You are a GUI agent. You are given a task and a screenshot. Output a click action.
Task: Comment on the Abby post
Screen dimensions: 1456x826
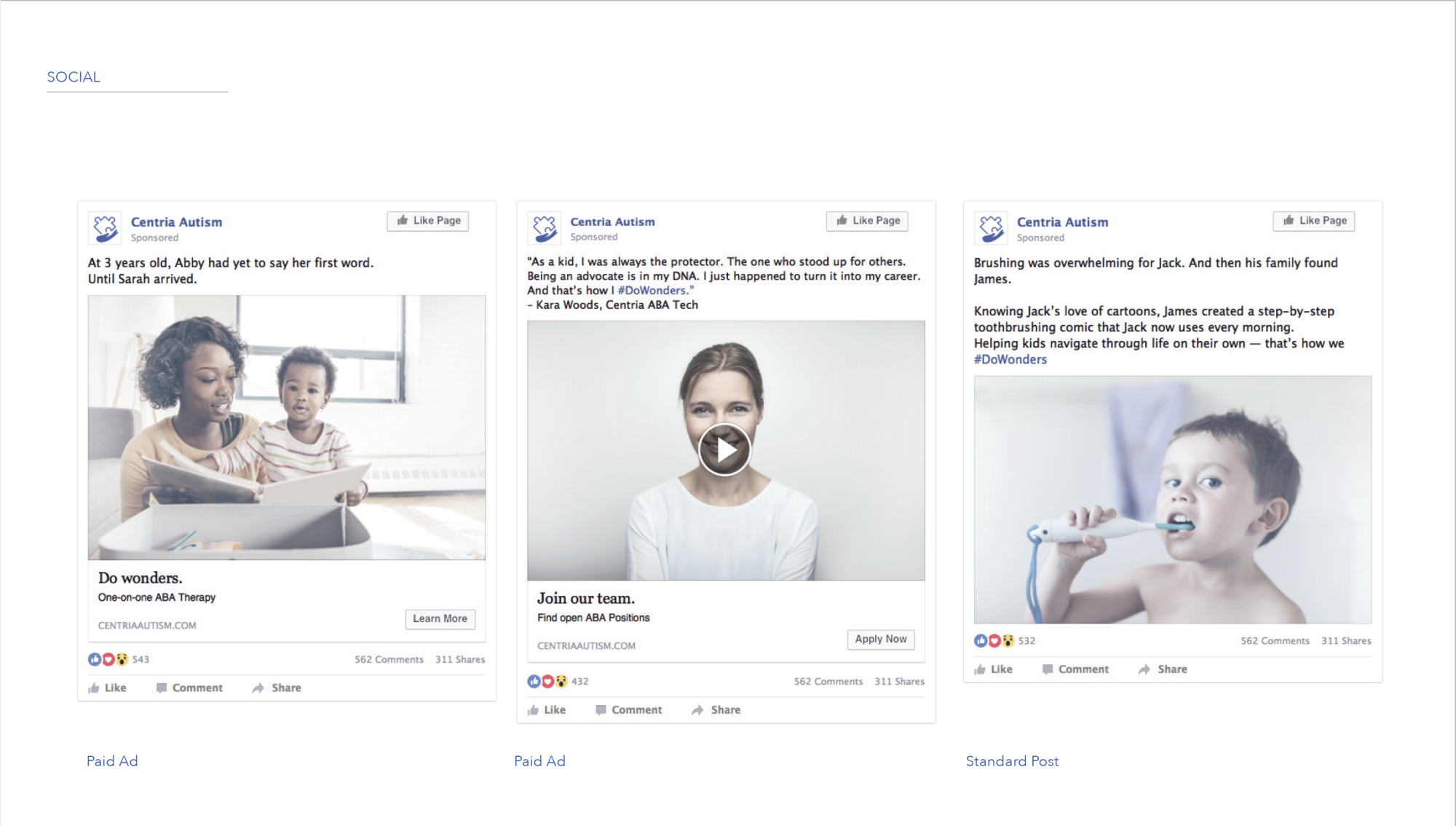coord(189,688)
